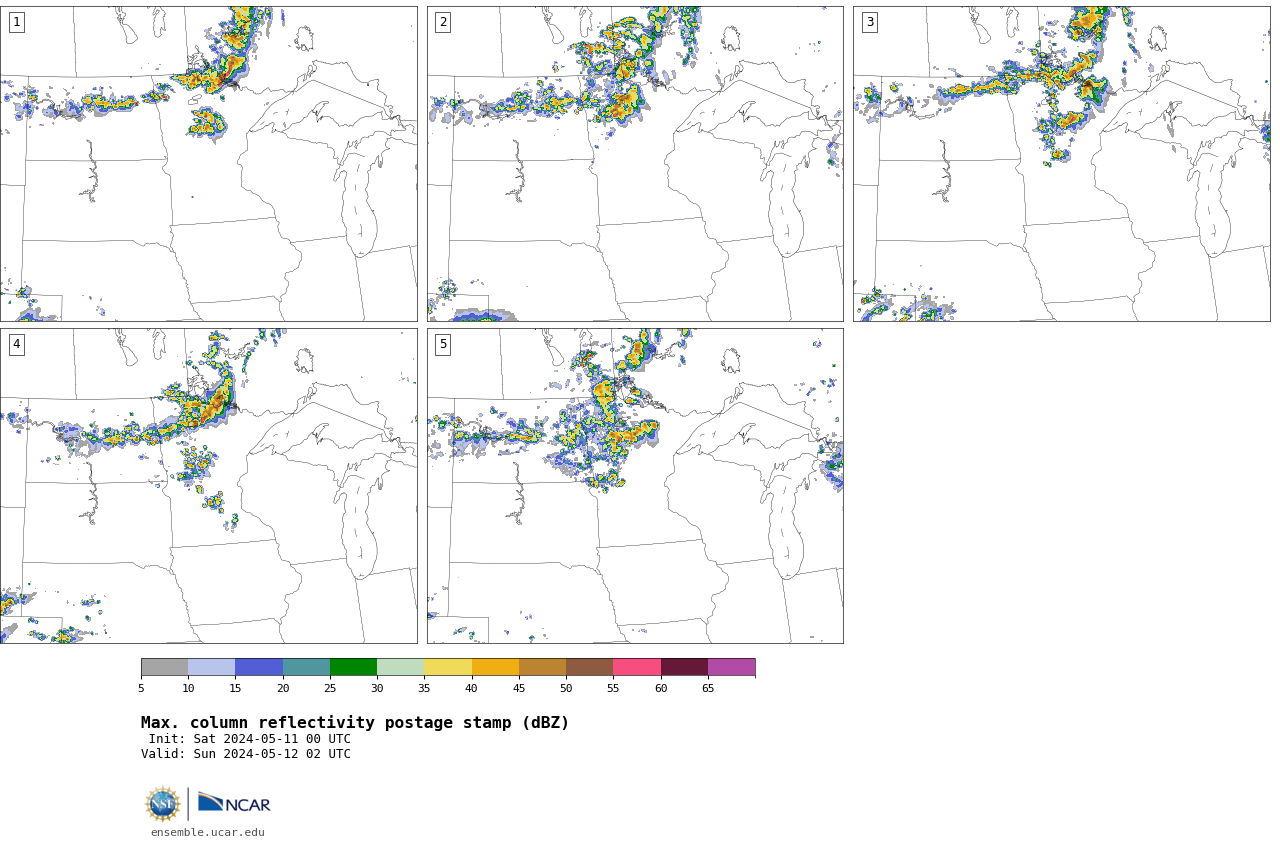Image resolution: width=1280 pixels, height=844 pixels.
Task: Click the boxed number label 4
Action: (16, 344)
